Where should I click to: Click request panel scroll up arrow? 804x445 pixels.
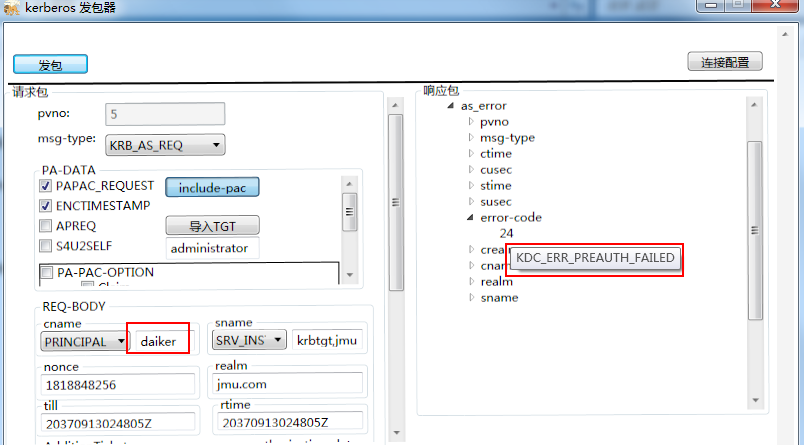point(395,105)
